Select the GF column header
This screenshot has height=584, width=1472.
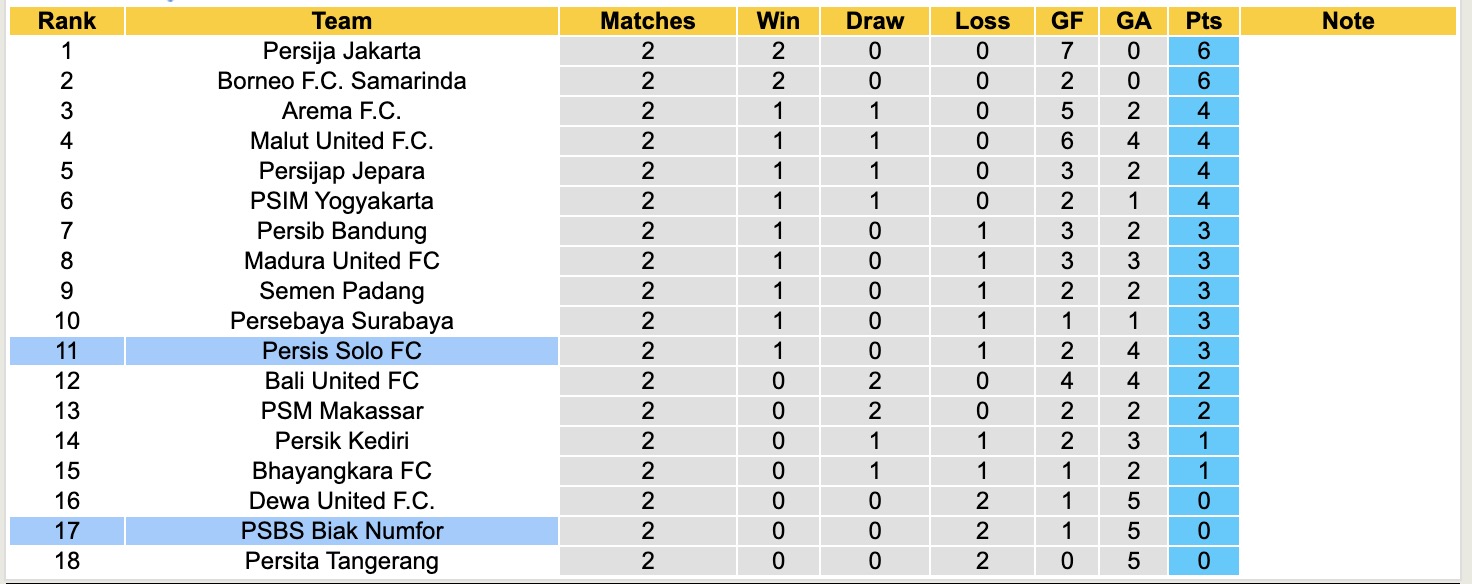[x=1068, y=21]
